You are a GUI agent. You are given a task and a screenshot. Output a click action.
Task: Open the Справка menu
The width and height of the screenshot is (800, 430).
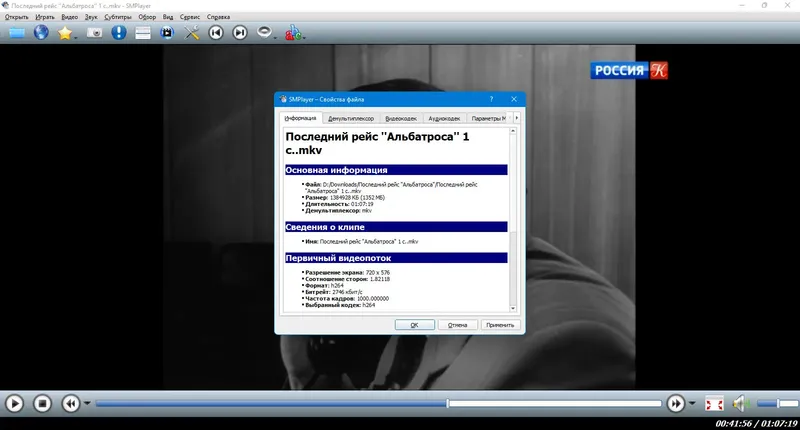coord(218,17)
